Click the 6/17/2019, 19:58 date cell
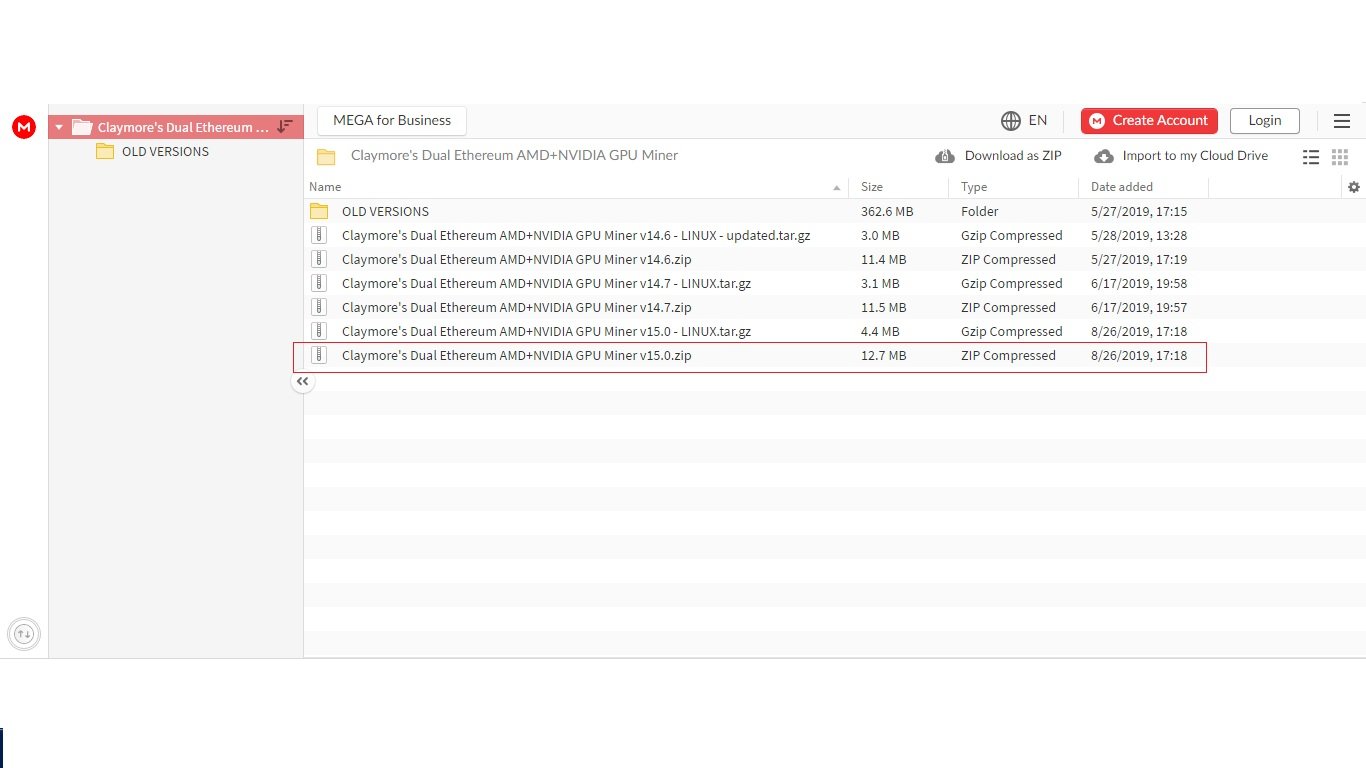 tap(1139, 283)
